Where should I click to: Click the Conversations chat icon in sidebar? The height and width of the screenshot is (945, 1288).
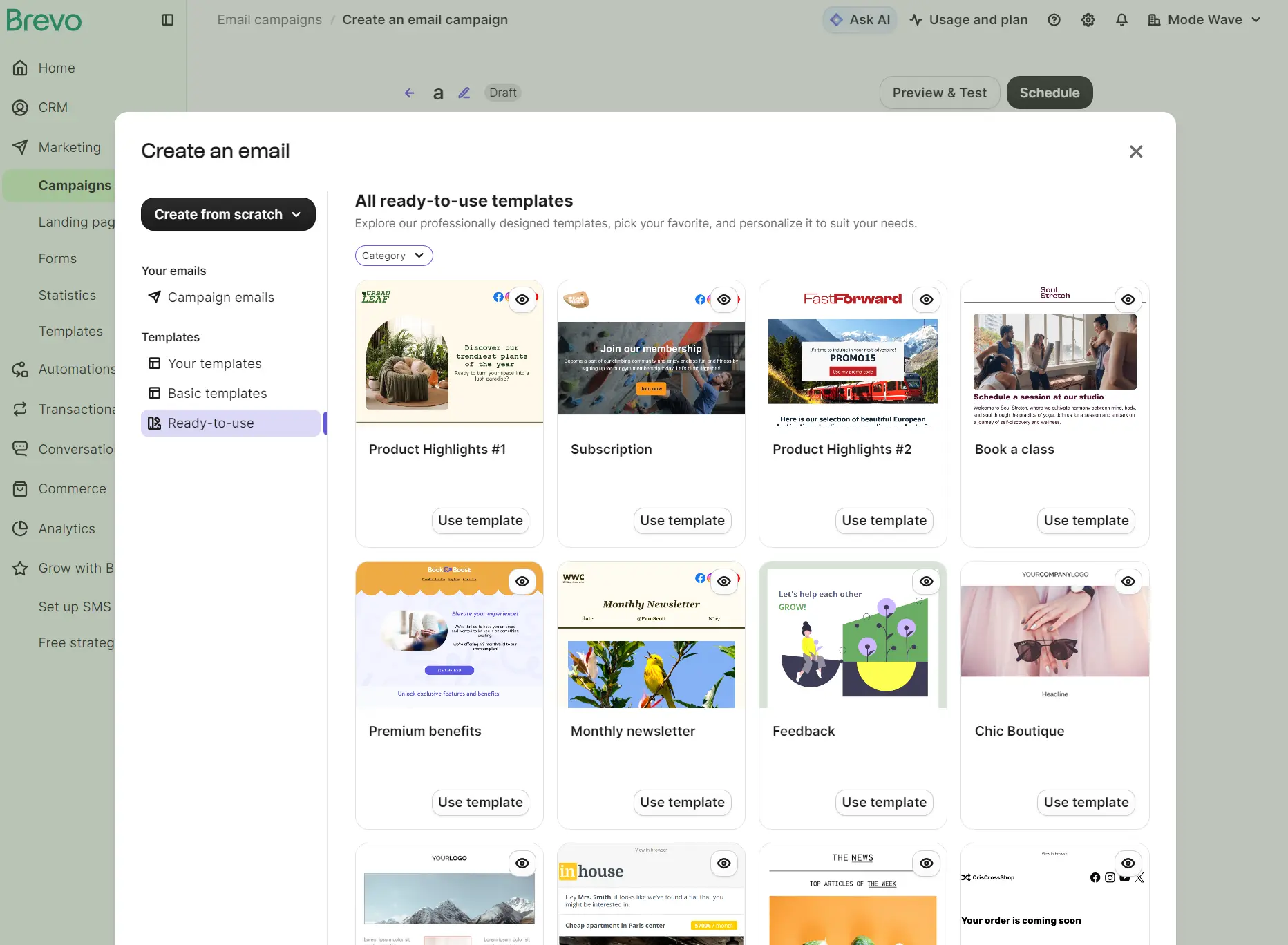20,449
